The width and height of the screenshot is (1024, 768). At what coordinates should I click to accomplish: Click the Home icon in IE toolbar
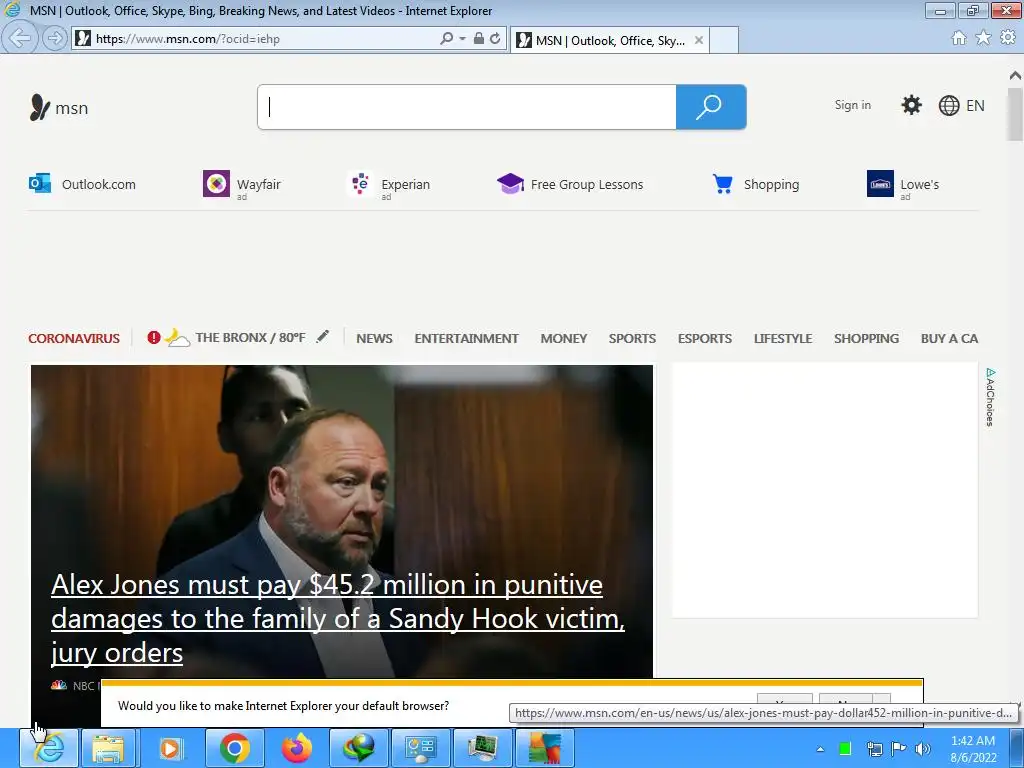(959, 38)
